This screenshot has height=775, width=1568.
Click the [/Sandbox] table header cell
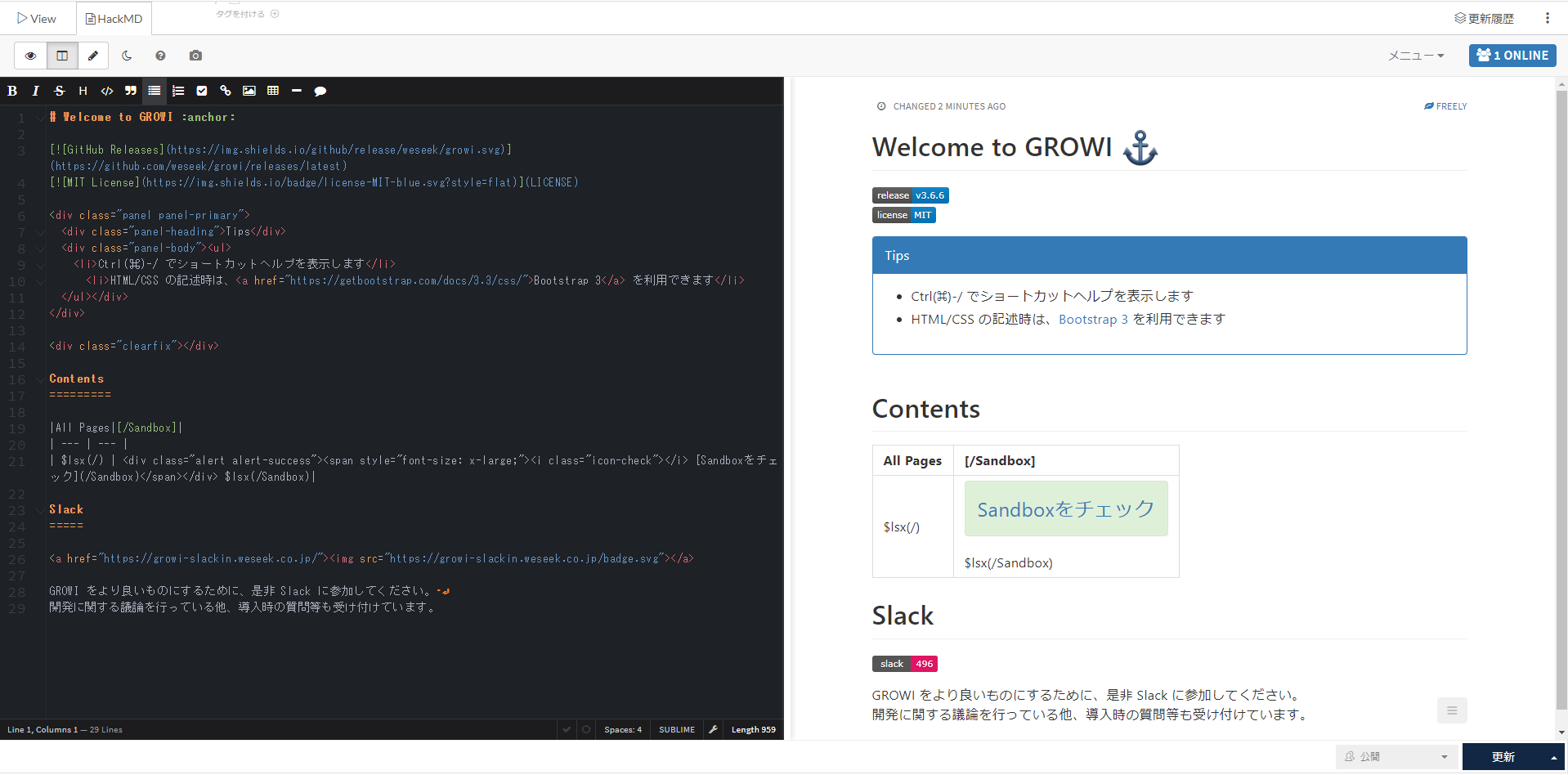click(x=1066, y=461)
